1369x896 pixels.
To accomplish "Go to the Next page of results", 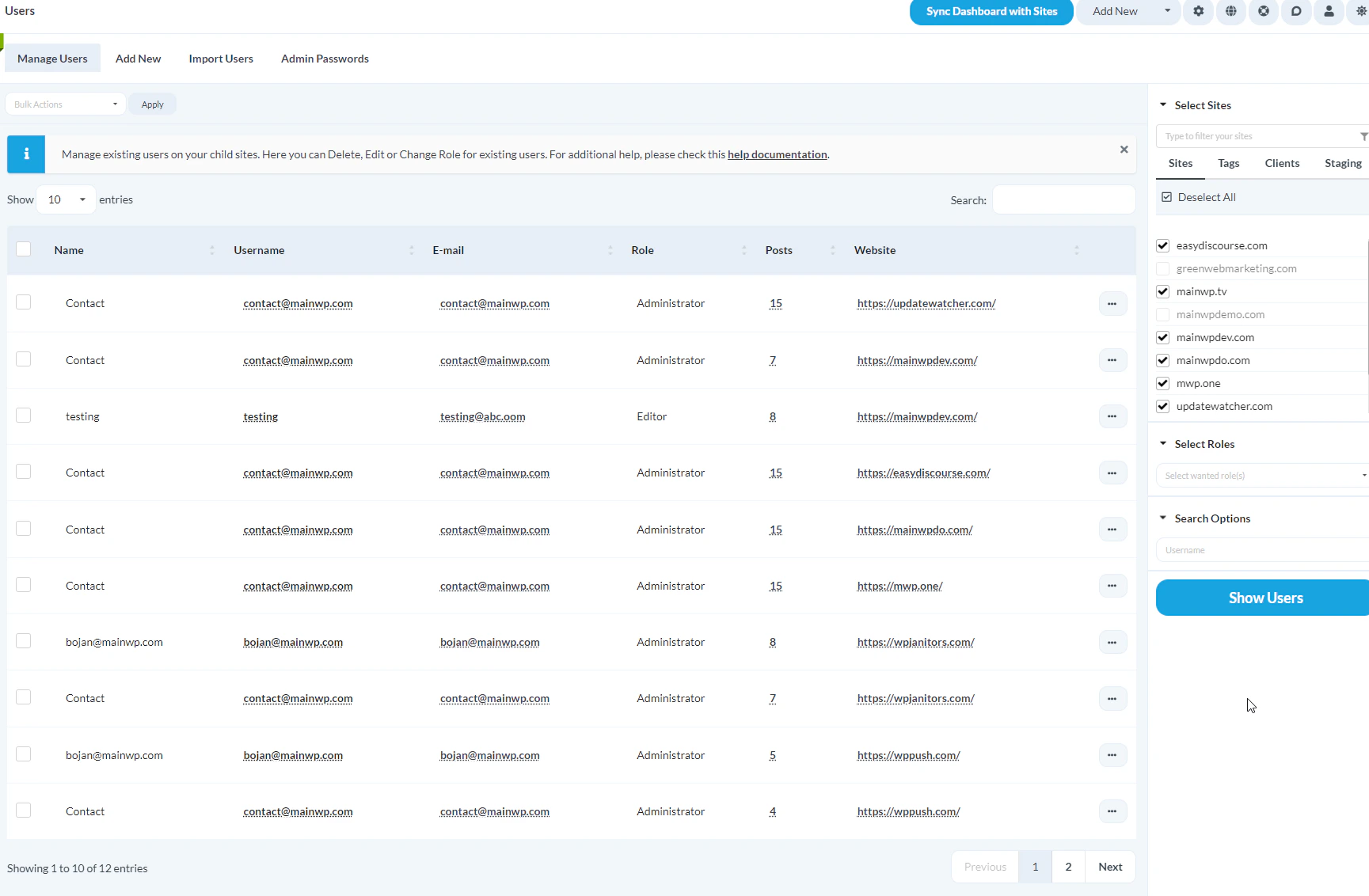I will (x=1110, y=868).
